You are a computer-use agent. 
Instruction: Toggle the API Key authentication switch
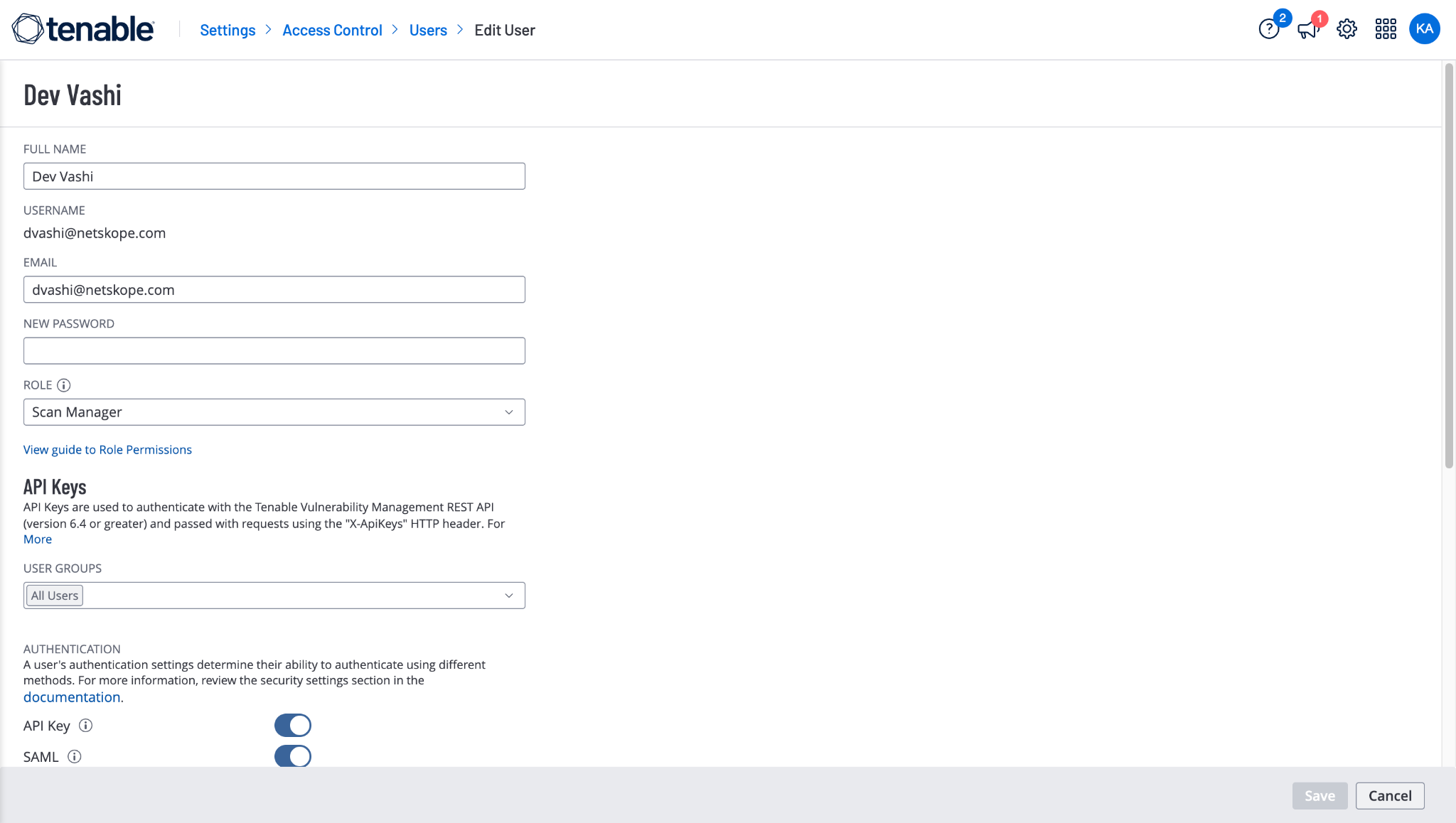[x=293, y=726]
